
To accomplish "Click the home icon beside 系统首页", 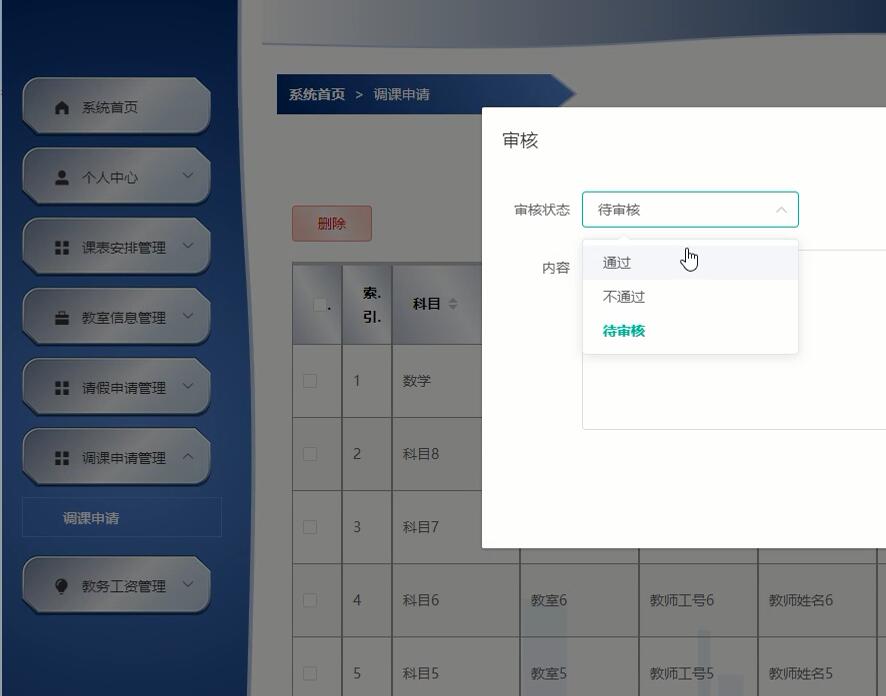I will (x=62, y=107).
